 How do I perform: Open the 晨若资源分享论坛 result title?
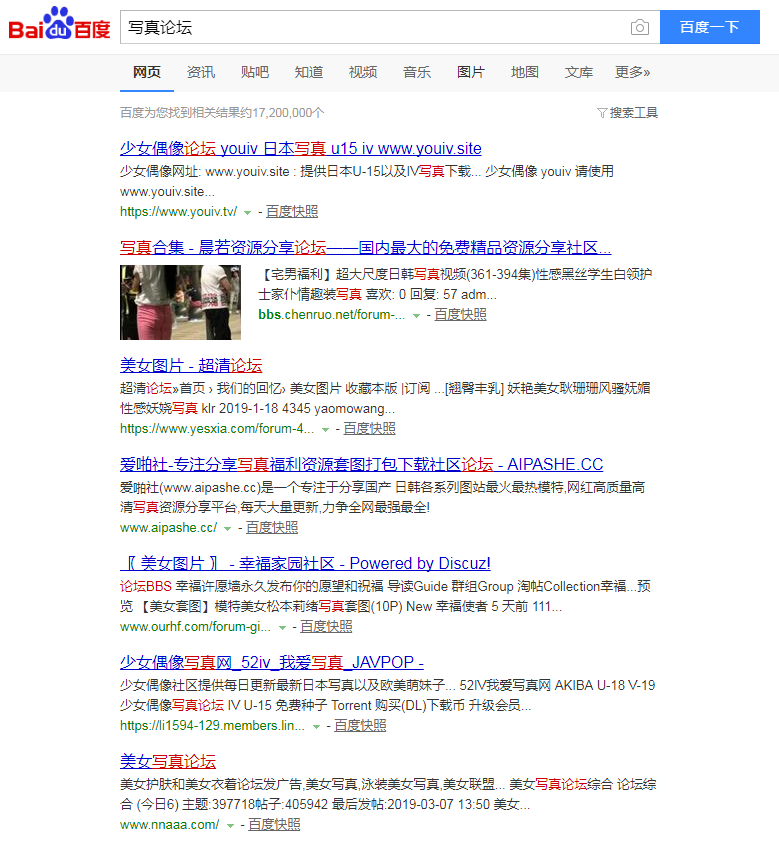coord(365,247)
